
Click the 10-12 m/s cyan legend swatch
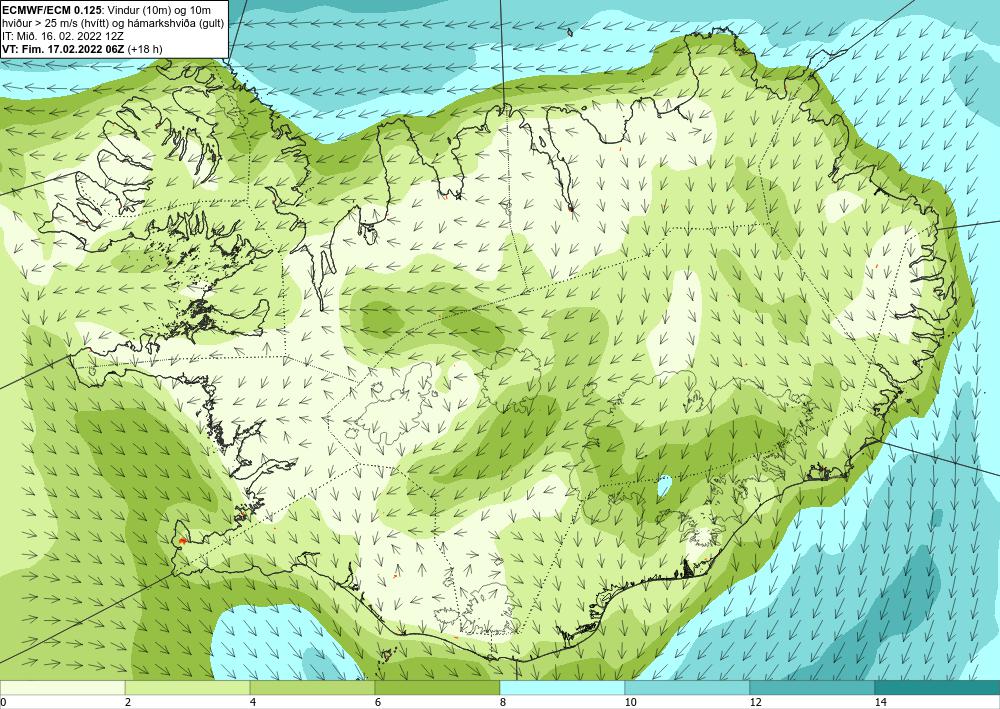coord(688,687)
